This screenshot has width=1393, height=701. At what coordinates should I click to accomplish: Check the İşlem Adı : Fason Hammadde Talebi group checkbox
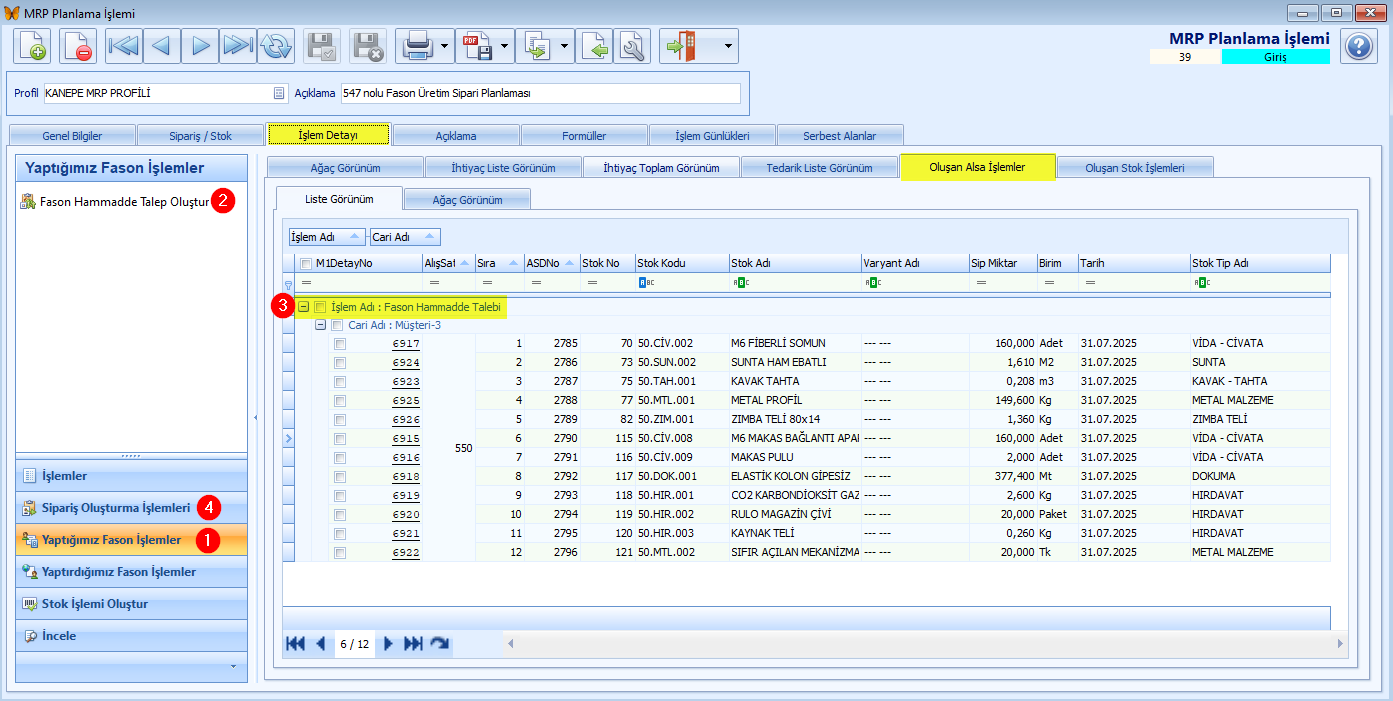click(320, 307)
